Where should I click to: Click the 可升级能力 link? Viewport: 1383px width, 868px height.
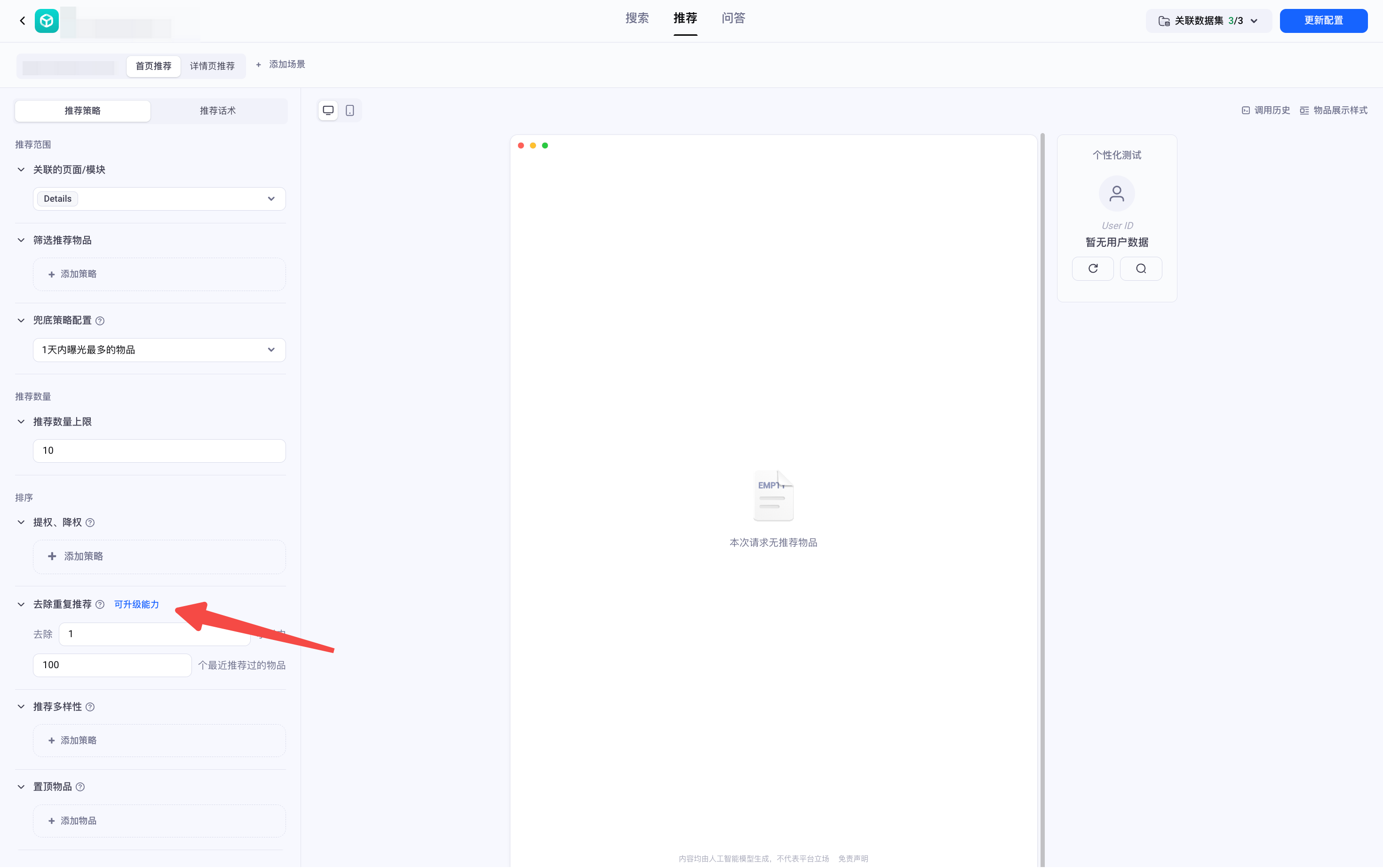click(136, 605)
